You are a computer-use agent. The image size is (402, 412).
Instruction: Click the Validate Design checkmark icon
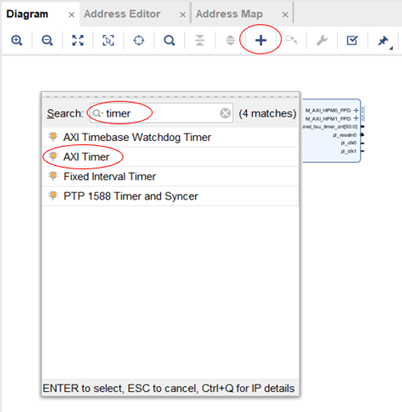point(352,40)
